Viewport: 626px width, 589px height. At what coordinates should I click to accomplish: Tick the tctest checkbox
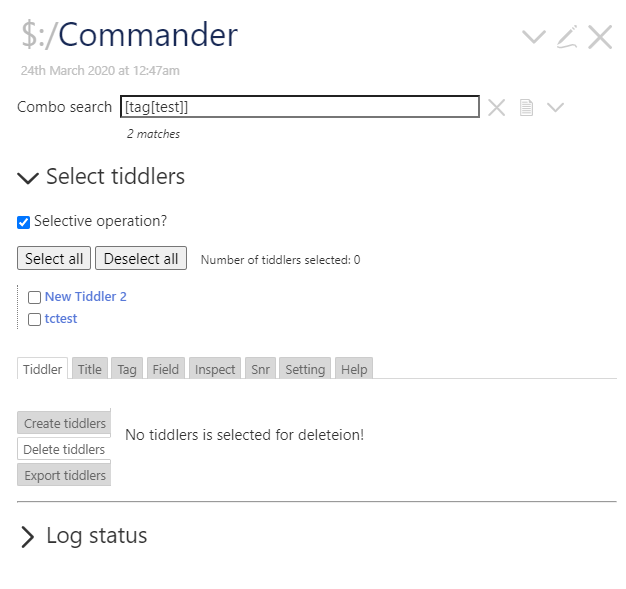point(34,319)
